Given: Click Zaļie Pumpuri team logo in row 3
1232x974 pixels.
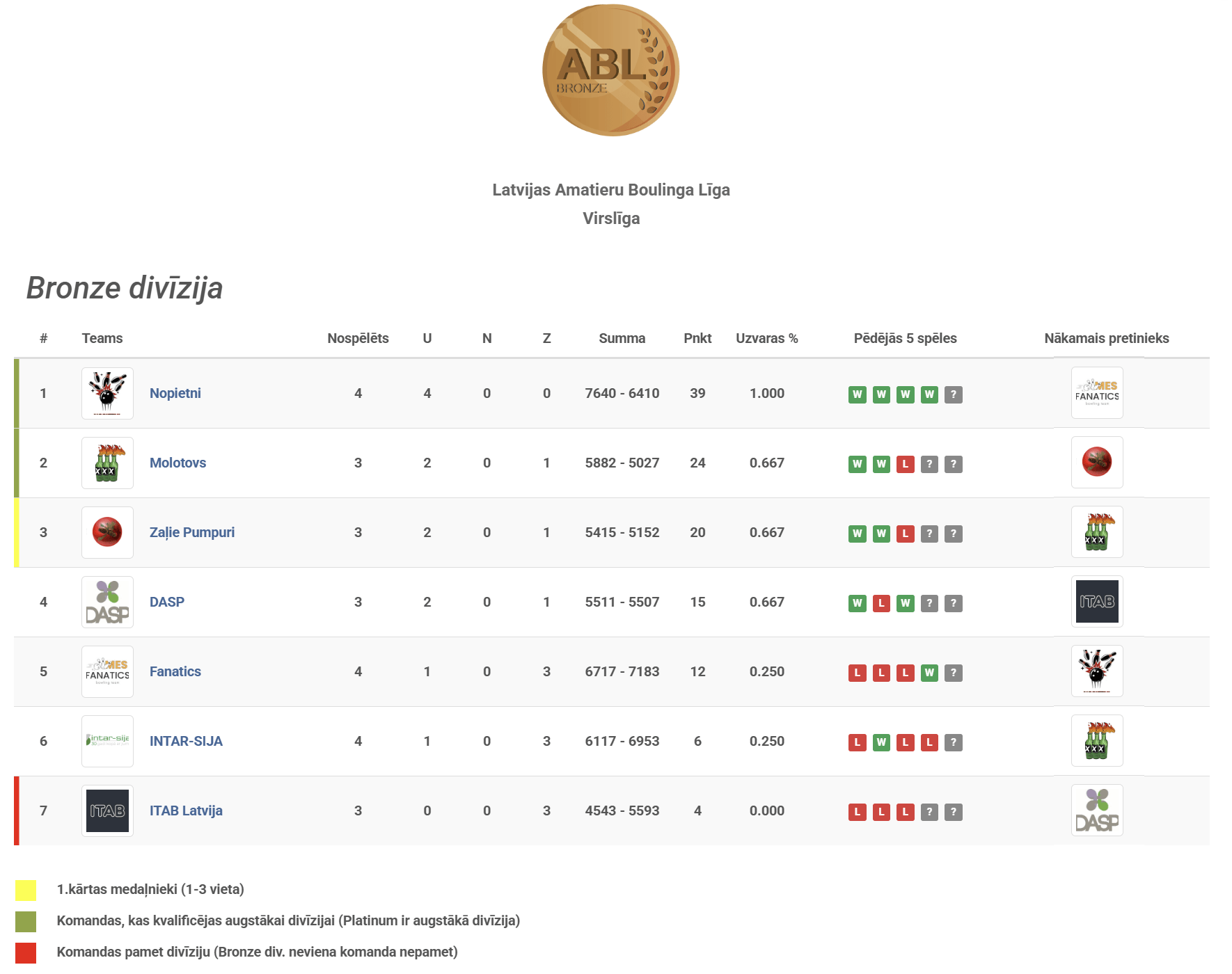Looking at the screenshot, I should point(107,532).
